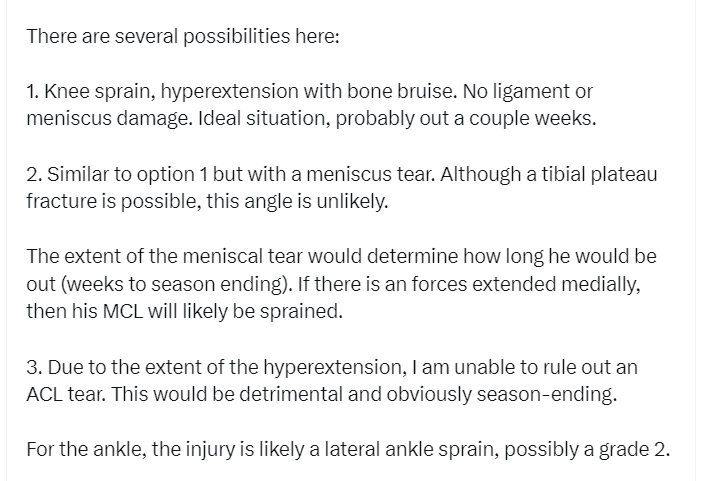Click the words "forces extended medially"
706x481 pixels.
click(535, 284)
